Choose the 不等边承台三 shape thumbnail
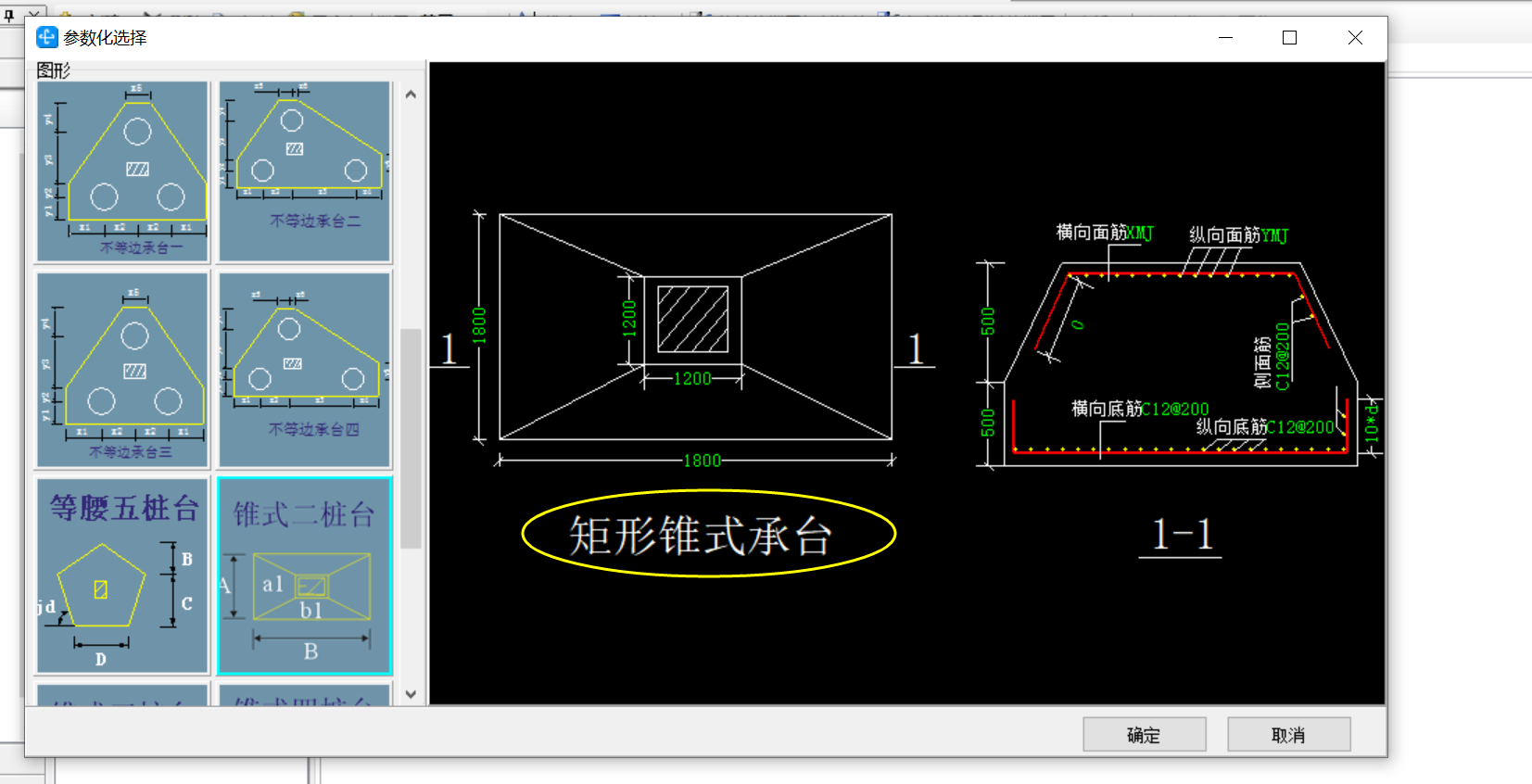This screenshot has height=784, width=1532. 122,370
